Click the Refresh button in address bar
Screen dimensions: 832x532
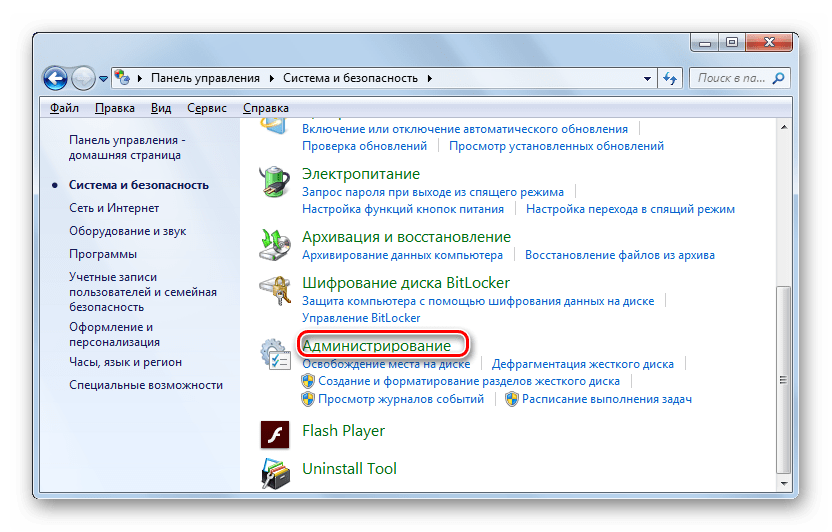[670, 79]
